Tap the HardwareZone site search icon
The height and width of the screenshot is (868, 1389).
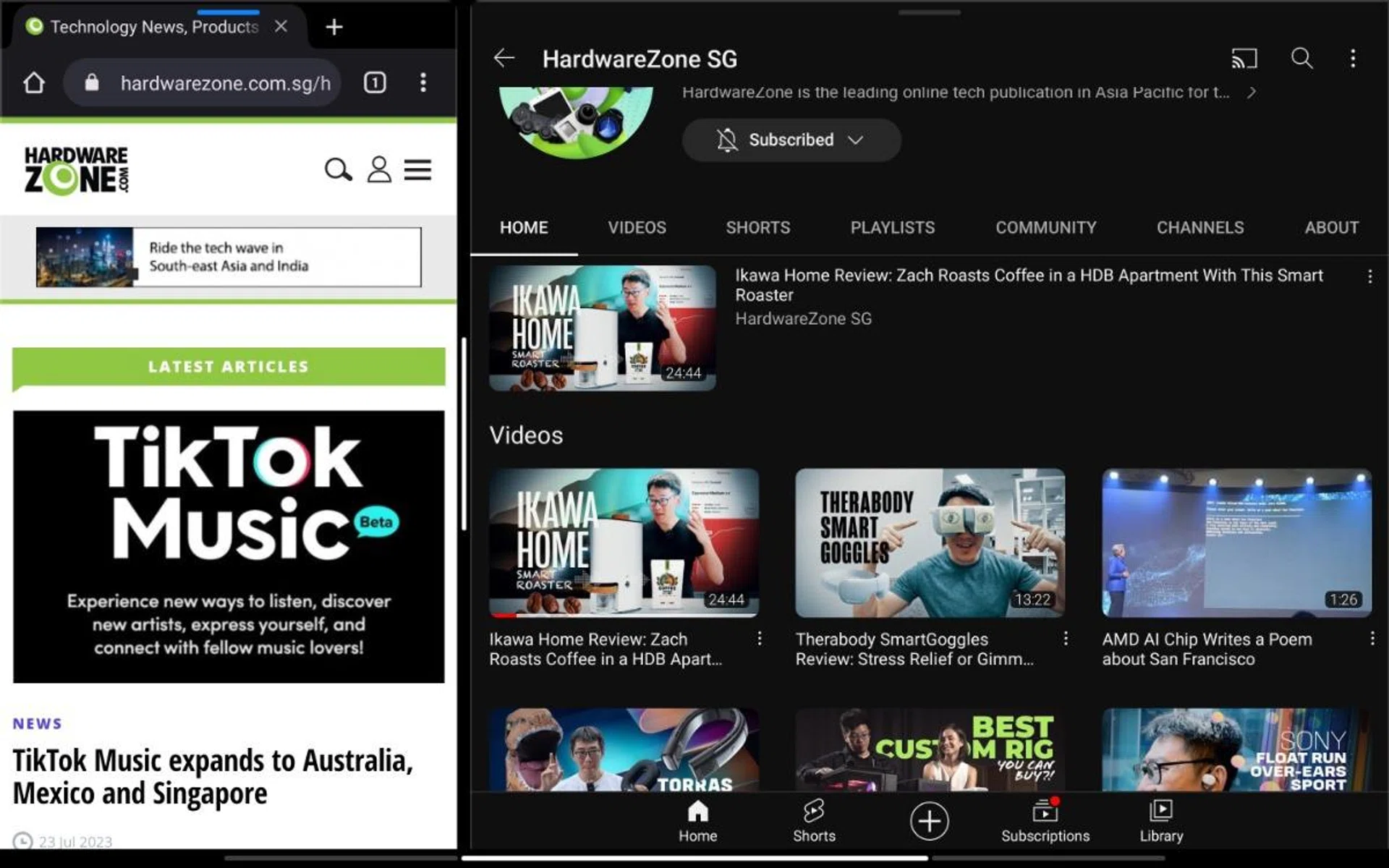(337, 170)
